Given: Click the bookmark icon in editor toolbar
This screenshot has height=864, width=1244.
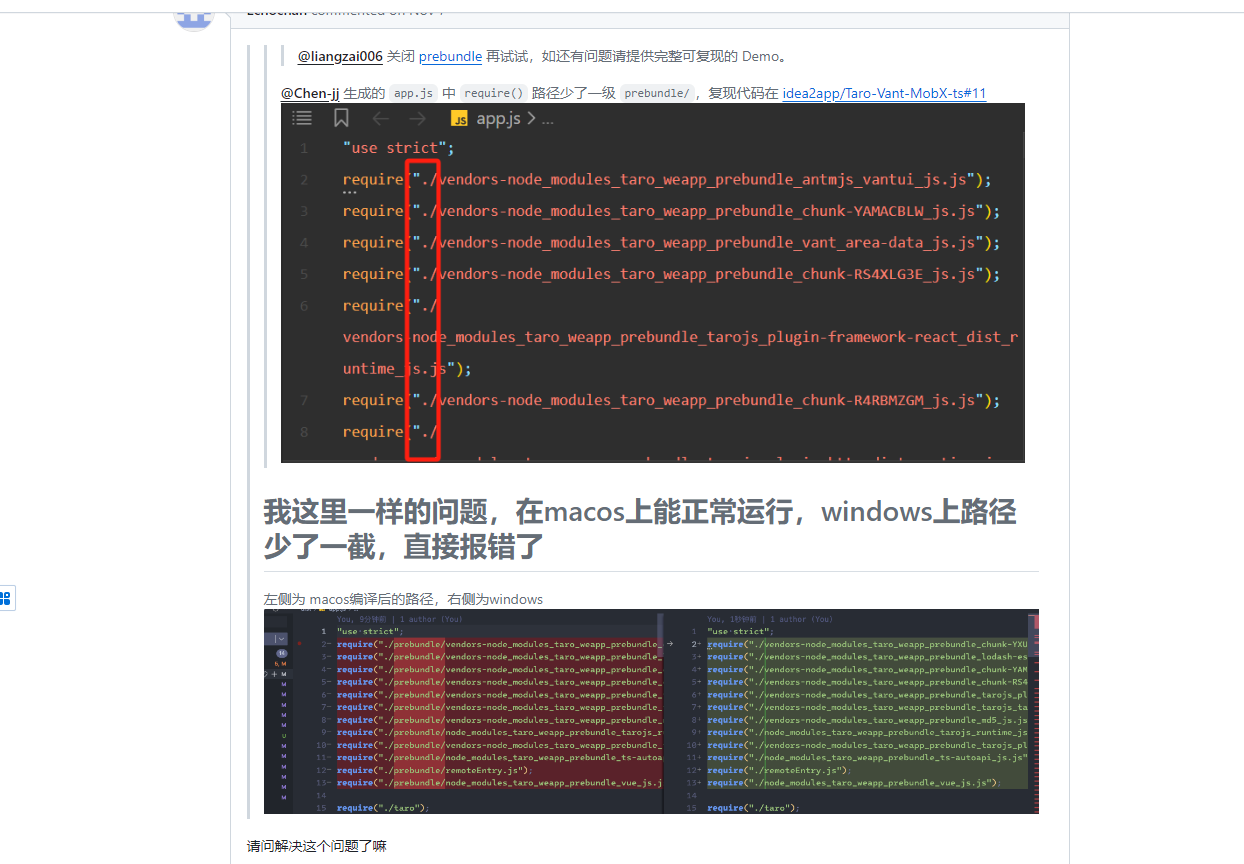Looking at the screenshot, I should 341,118.
